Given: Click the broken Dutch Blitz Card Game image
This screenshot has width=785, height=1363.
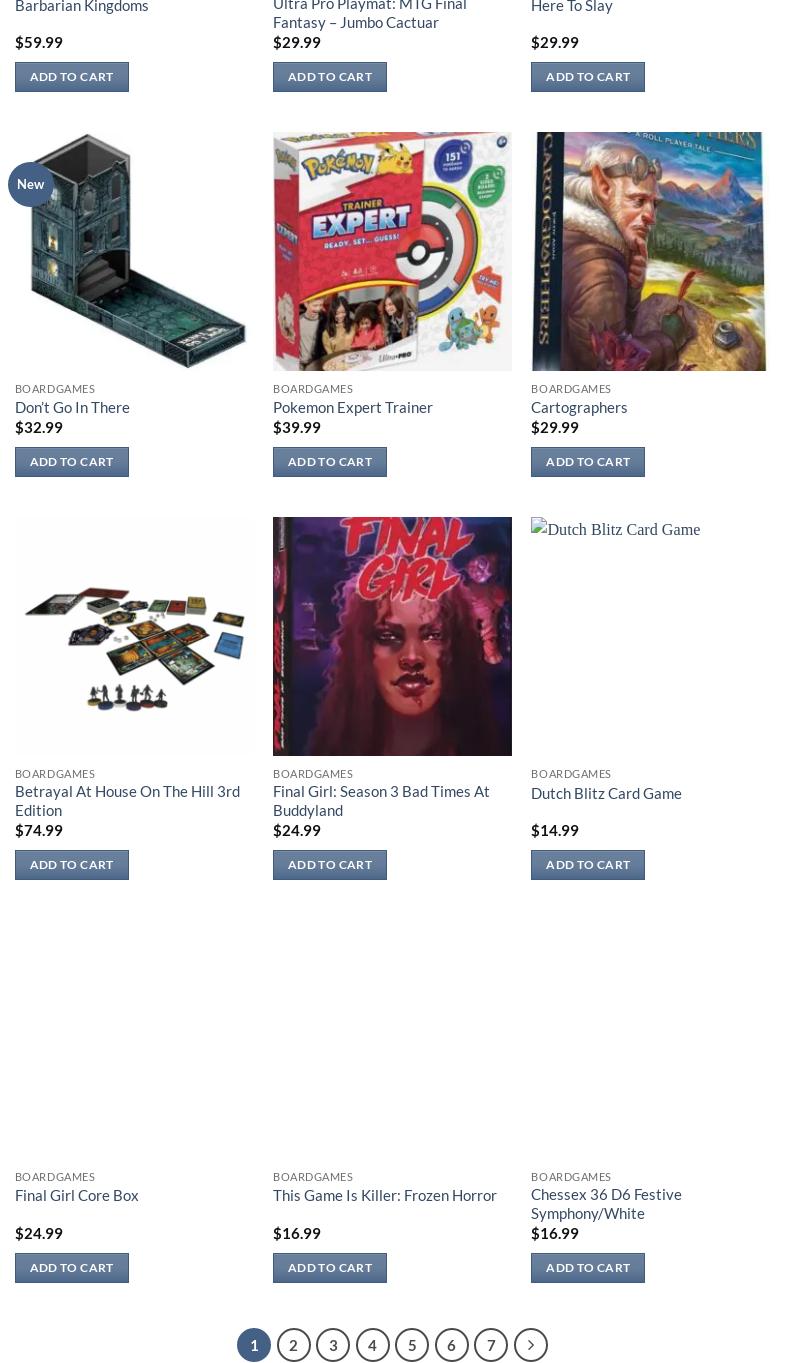Looking at the screenshot, I should [x=616, y=529].
